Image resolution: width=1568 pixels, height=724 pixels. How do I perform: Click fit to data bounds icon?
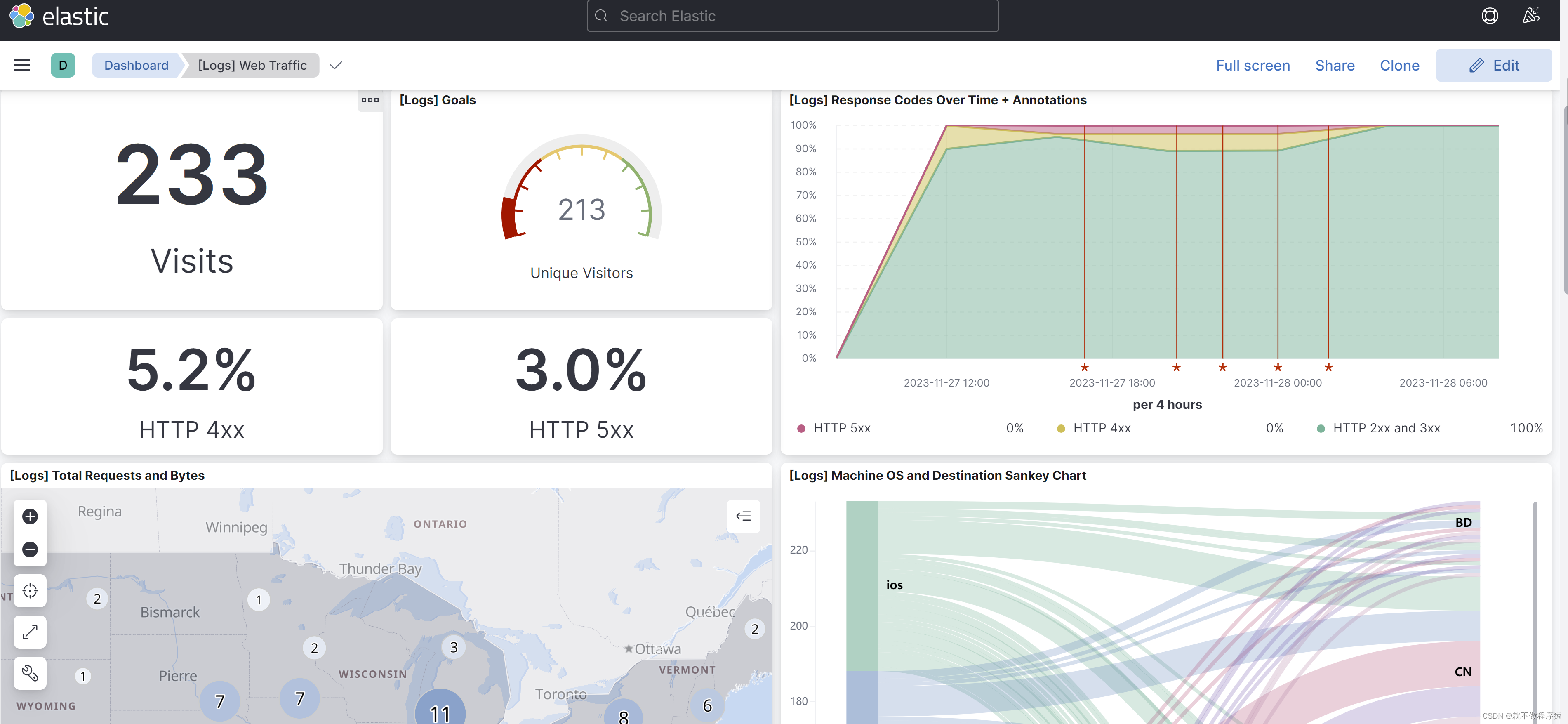pyautogui.click(x=30, y=591)
